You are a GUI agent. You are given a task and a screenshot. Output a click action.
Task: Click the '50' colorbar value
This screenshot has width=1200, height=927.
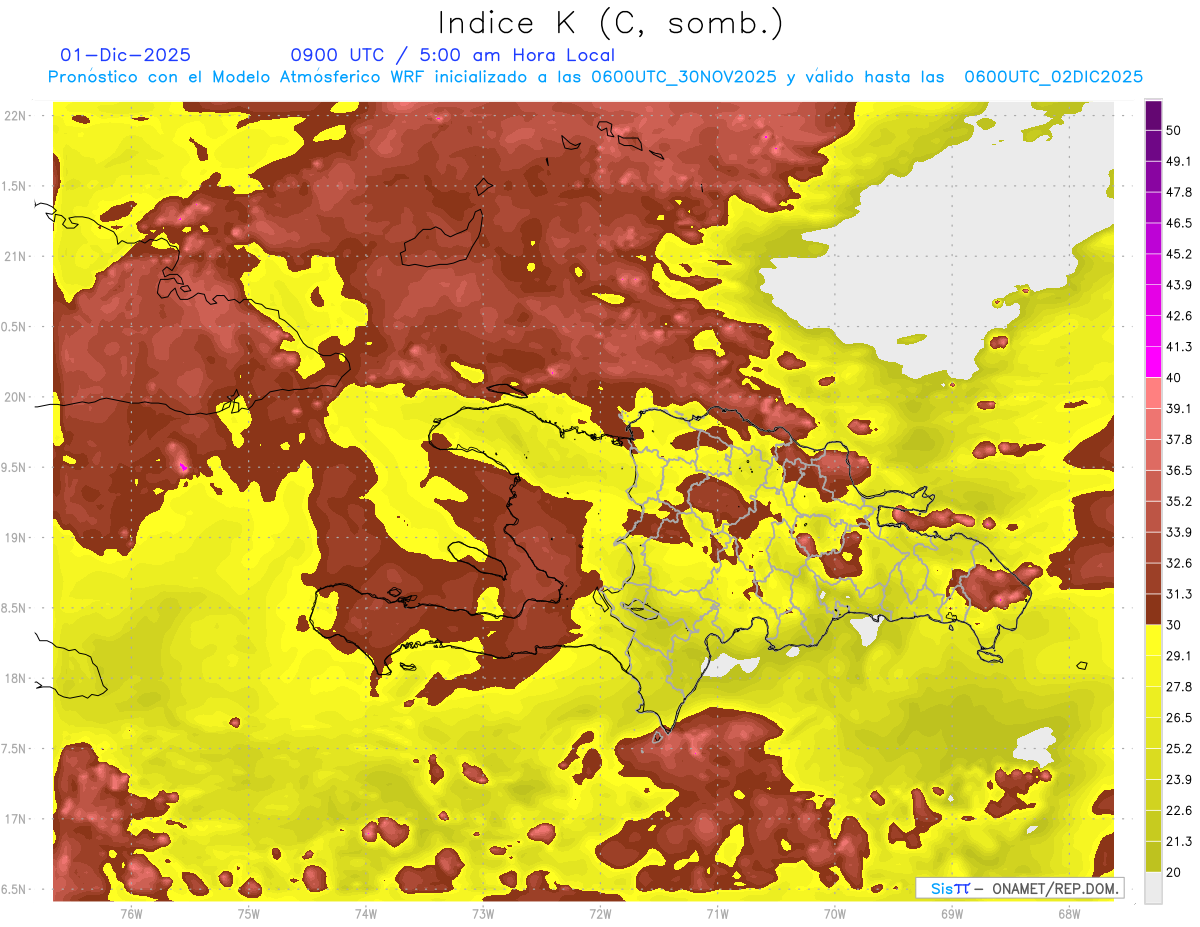[x=1174, y=130]
